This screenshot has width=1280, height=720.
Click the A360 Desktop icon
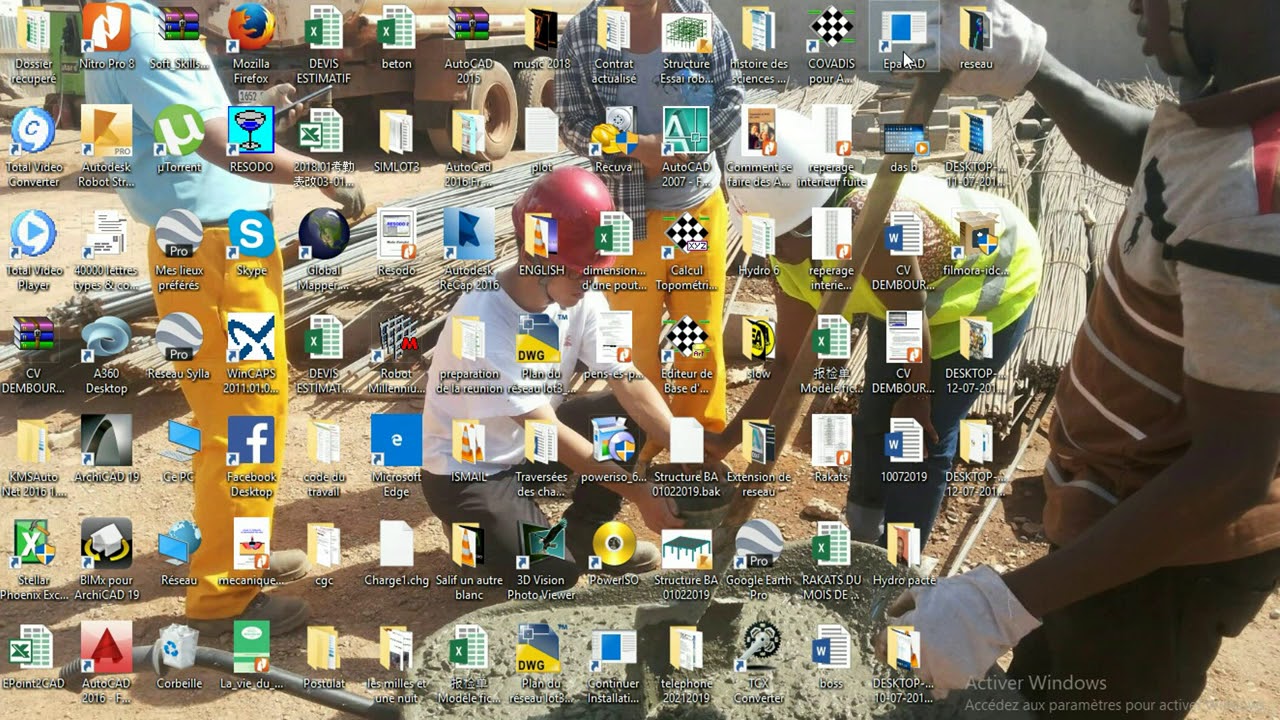[106, 355]
